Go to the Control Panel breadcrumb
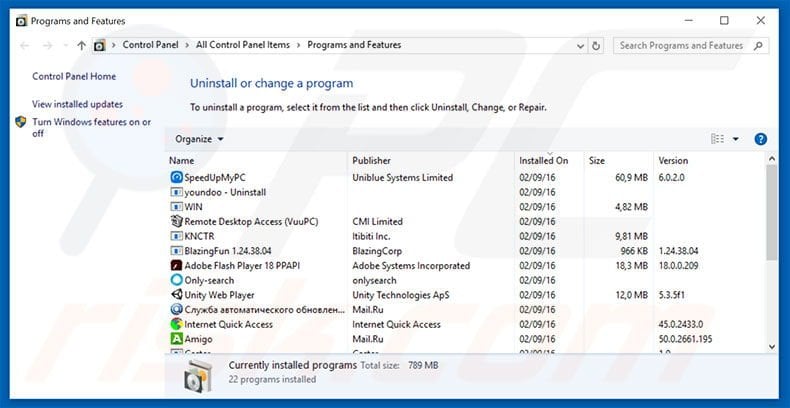 [x=150, y=45]
